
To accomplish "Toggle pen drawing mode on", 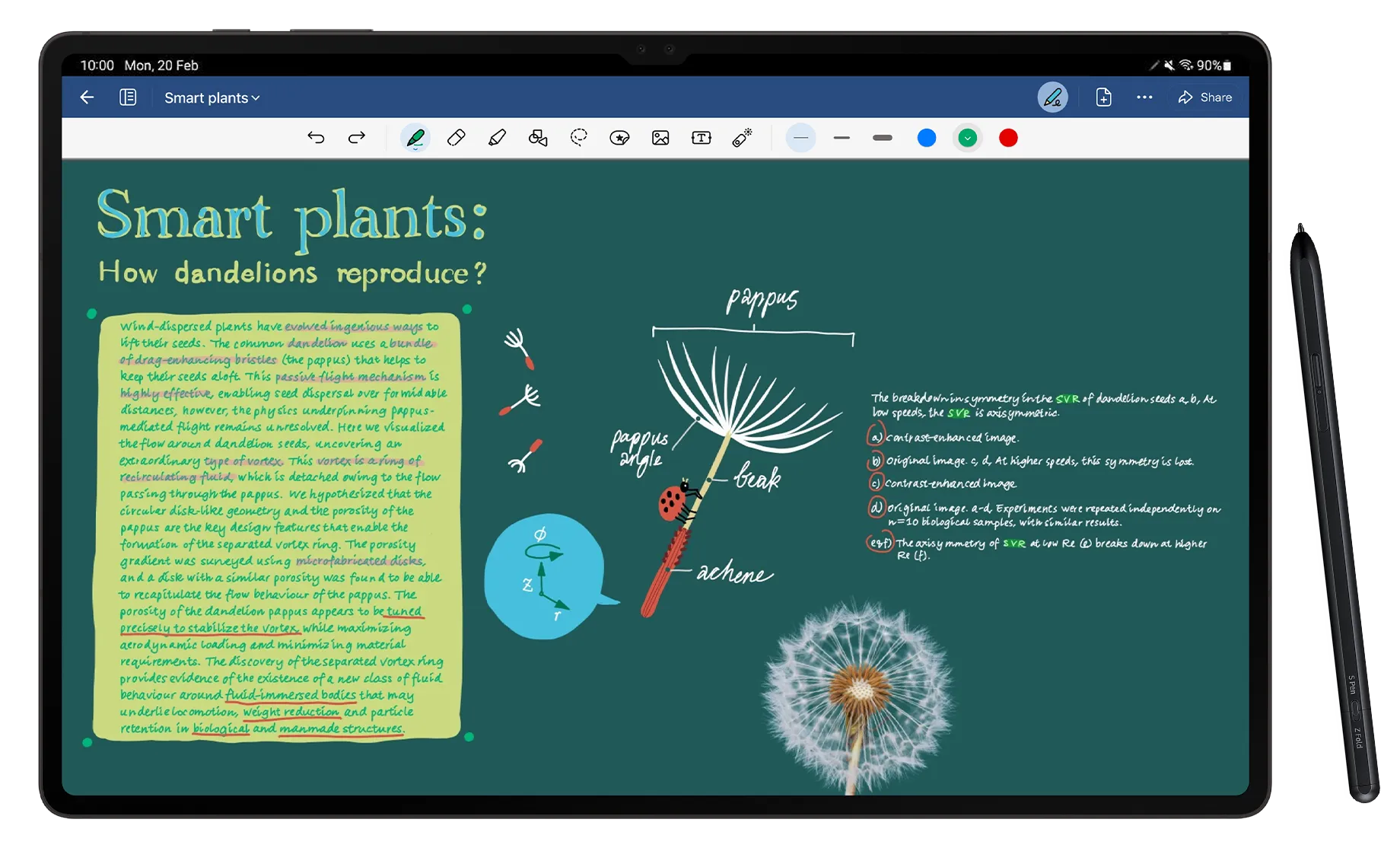I will 1052,97.
